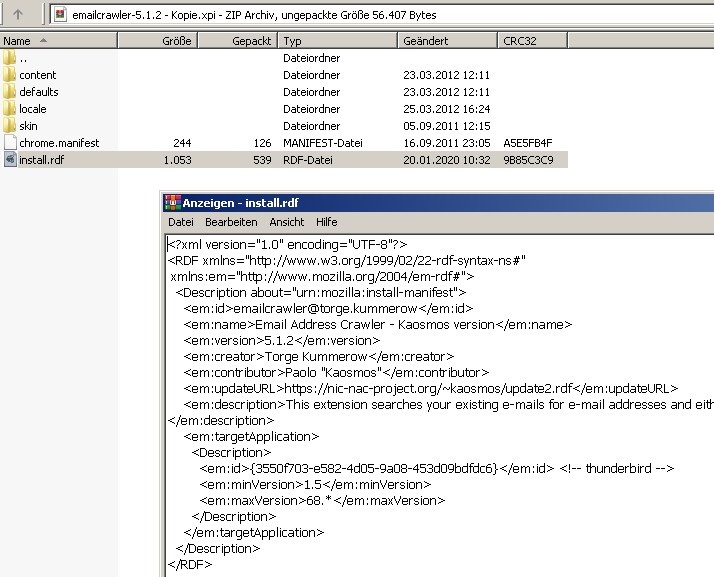Viewport: 714px width, 577px height.
Task: Open the Hilfe menu
Action: [x=327, y=222]
